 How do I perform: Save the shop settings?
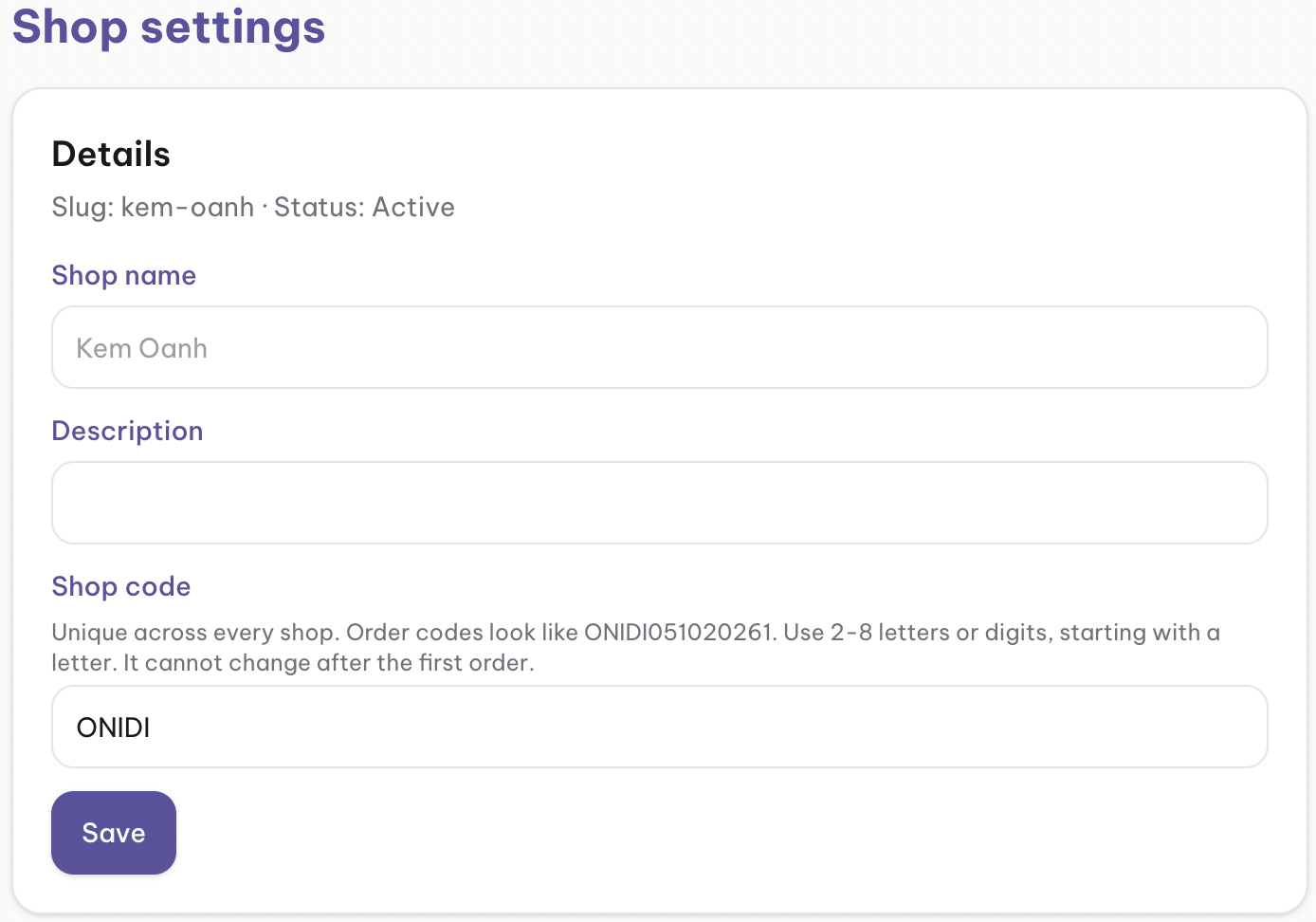pyautogui.click(x=114, y=833)
